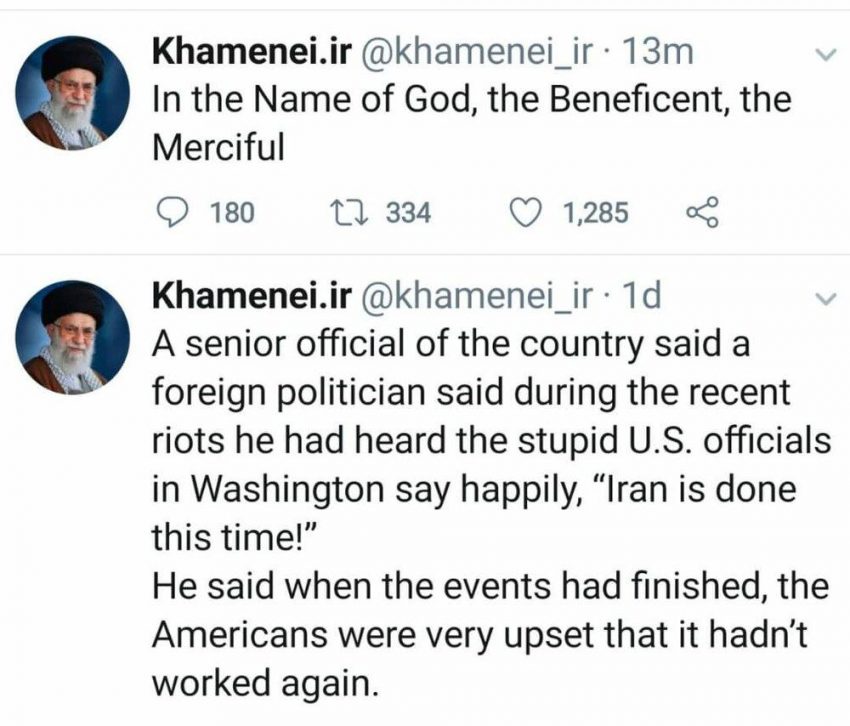Click the 180 replies count
Viewport: 850px width, 726px height.
pos(234,212)
